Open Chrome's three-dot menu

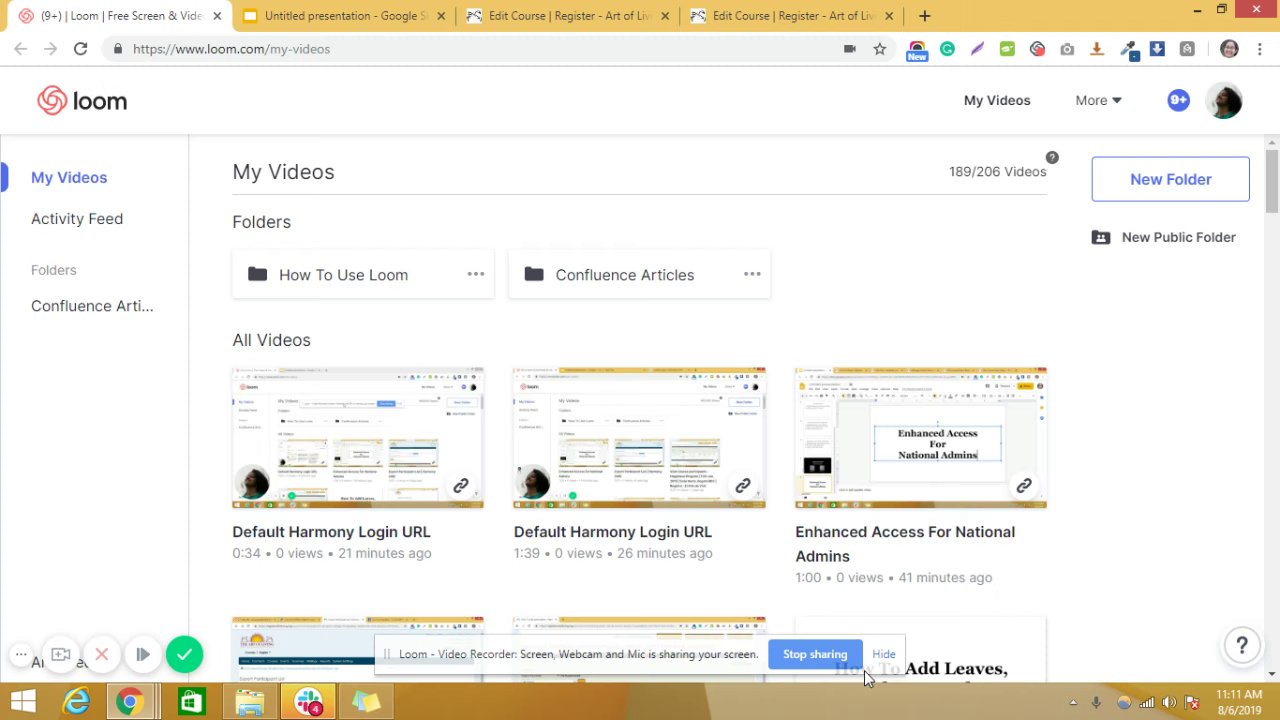(1259, 48)
